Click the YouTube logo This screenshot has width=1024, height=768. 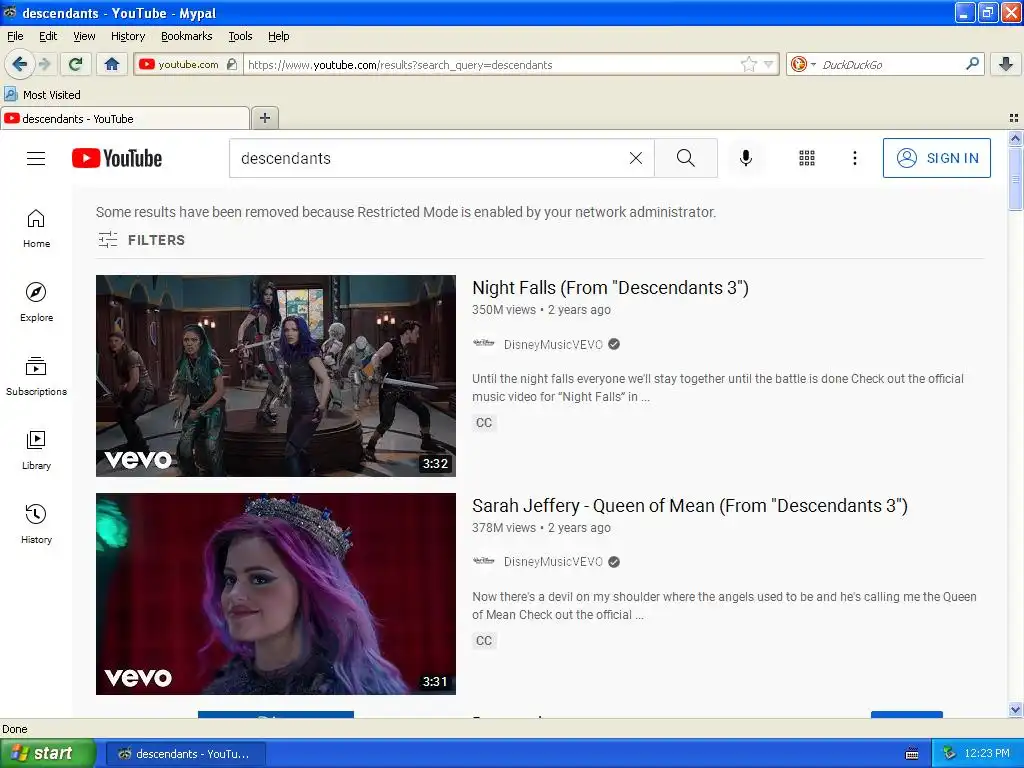[117, 158]
